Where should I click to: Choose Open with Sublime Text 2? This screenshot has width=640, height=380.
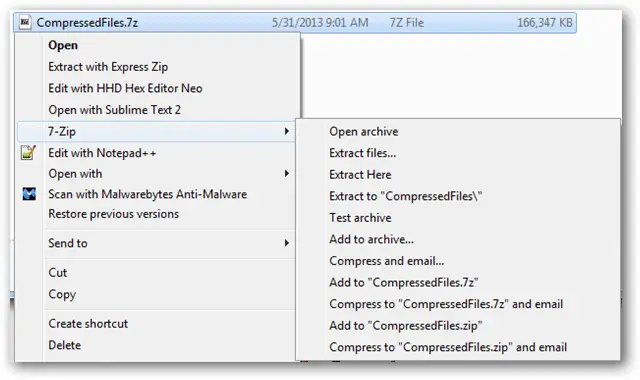pos(114,110)
